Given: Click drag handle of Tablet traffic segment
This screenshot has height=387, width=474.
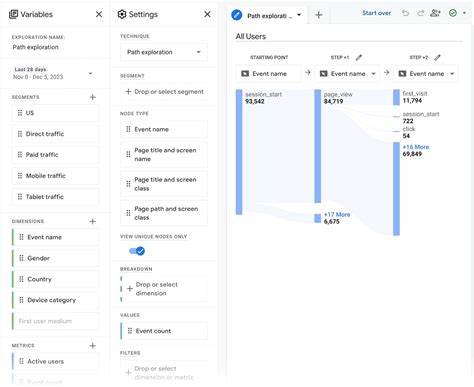Looking at the screenshot, I should (x=20, y=197).
